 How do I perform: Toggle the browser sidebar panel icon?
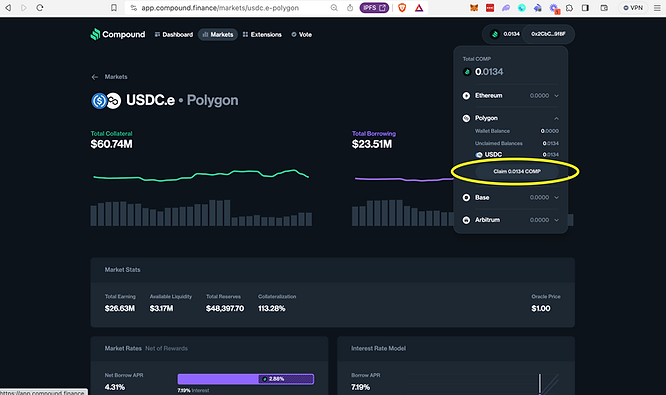click(x=585, y=8)
